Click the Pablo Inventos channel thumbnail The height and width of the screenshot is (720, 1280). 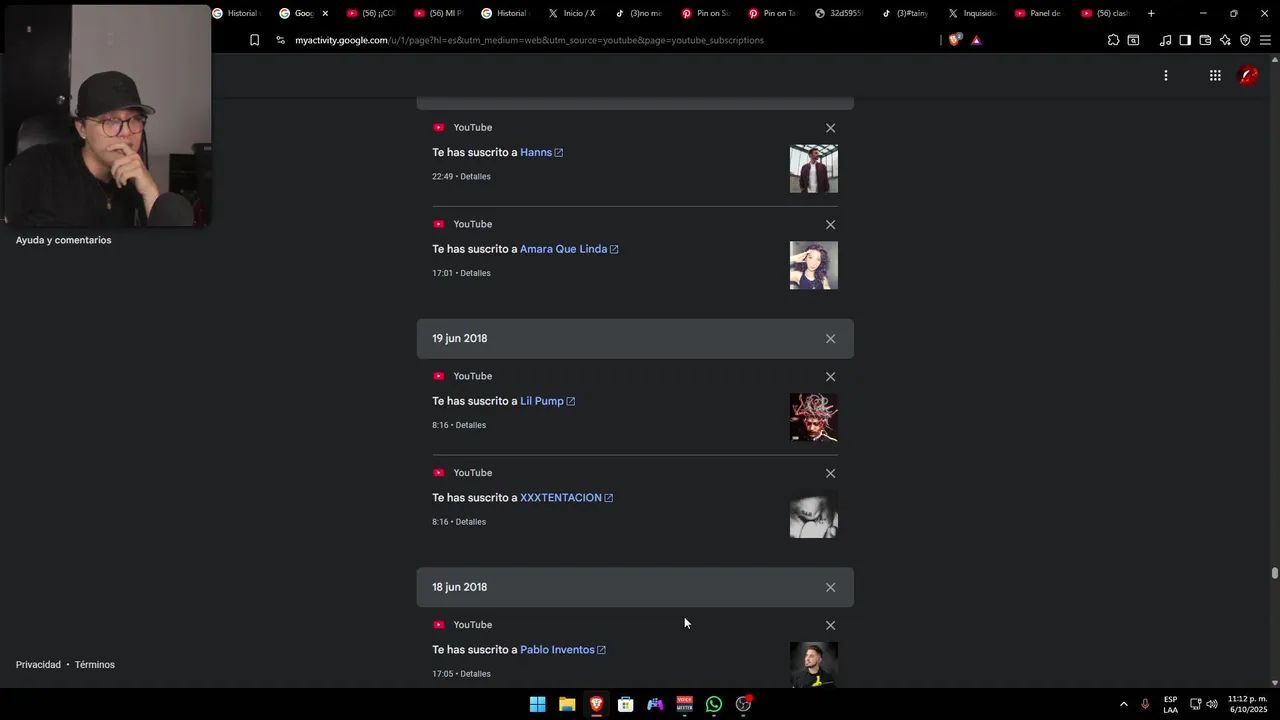[x=814, y=665]
